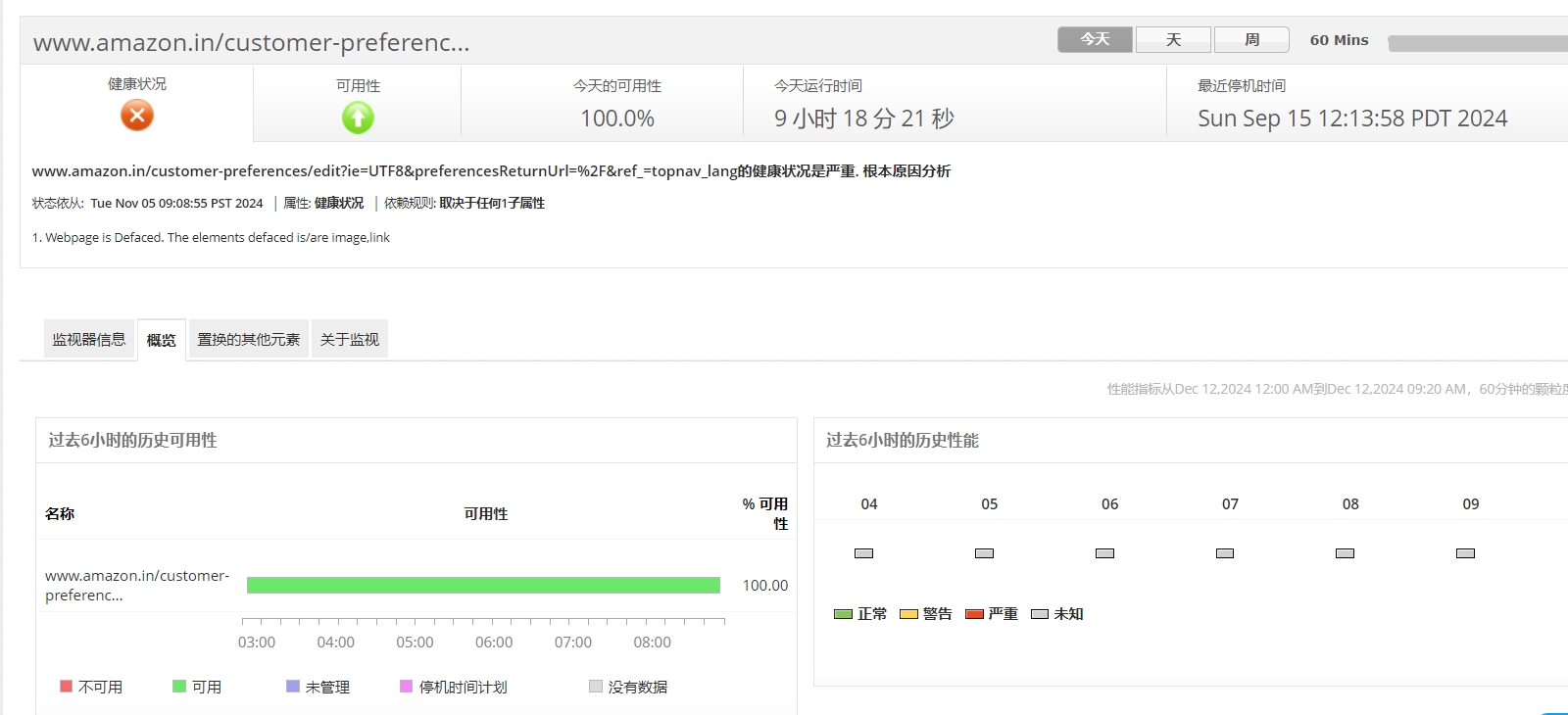
Task: Select the 周 time range button
Action: coord(1251,39)
